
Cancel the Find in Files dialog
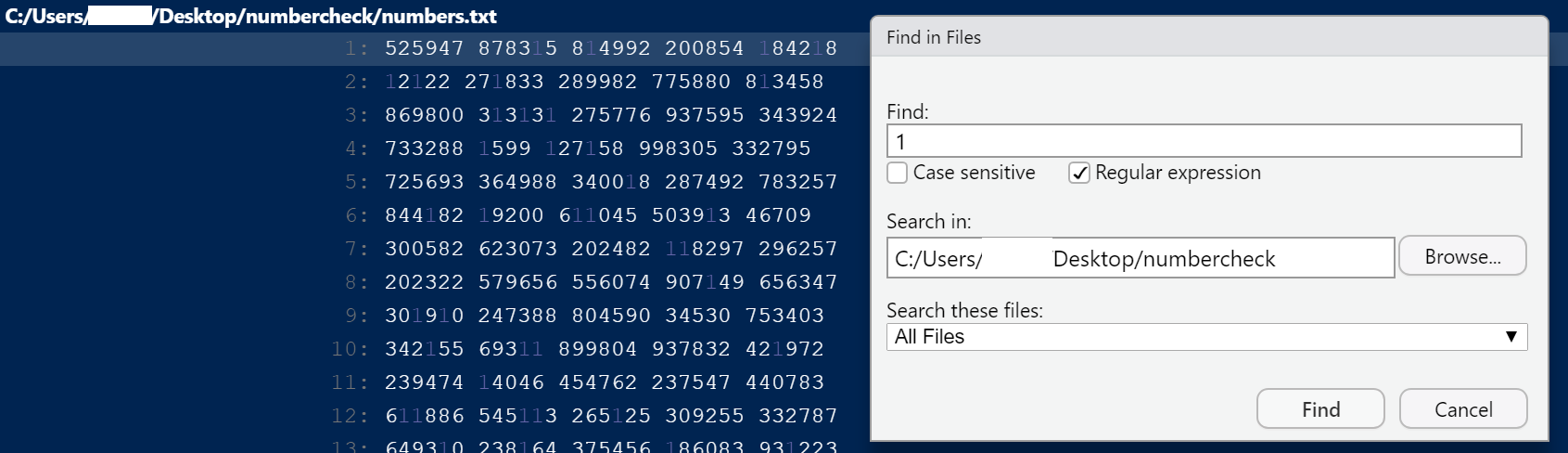(1463, 409)
